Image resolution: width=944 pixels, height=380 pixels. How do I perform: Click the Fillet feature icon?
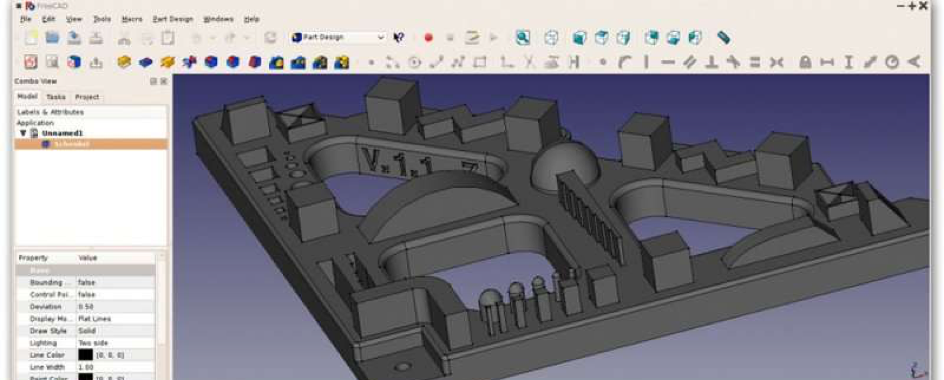click(x=211, y=62)
